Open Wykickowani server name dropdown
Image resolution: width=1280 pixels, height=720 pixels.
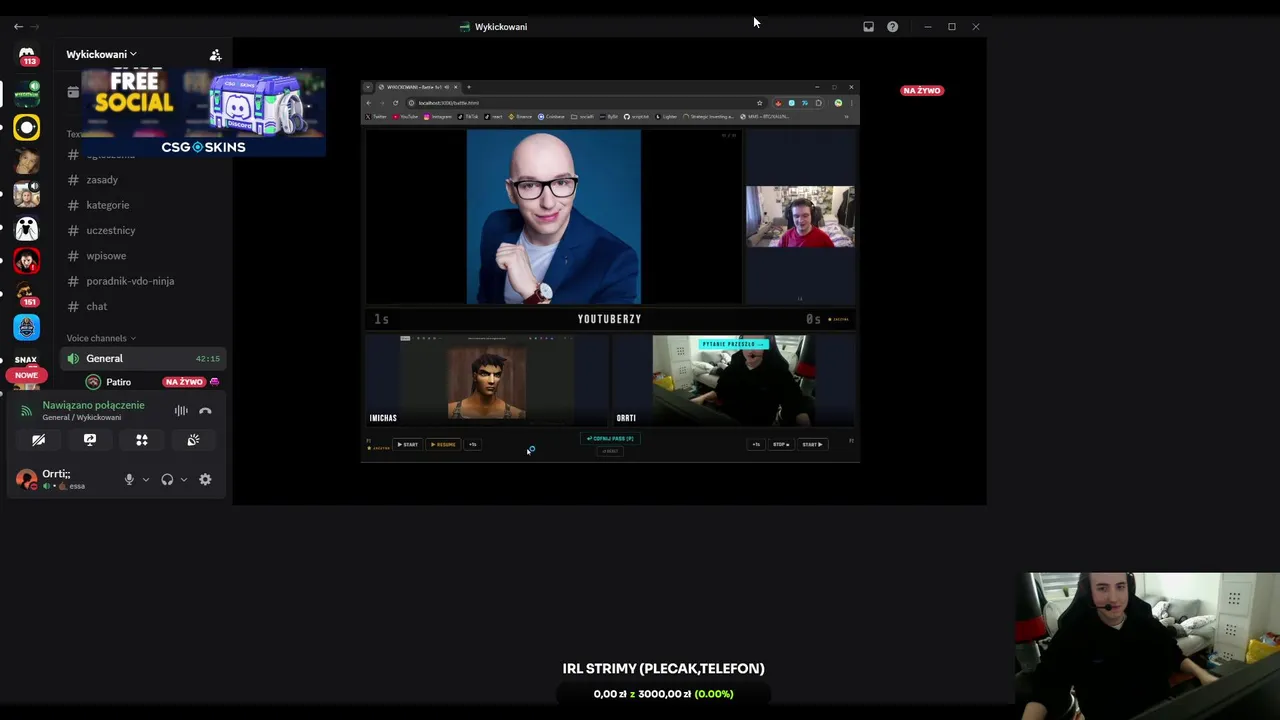tap(101, 54)
